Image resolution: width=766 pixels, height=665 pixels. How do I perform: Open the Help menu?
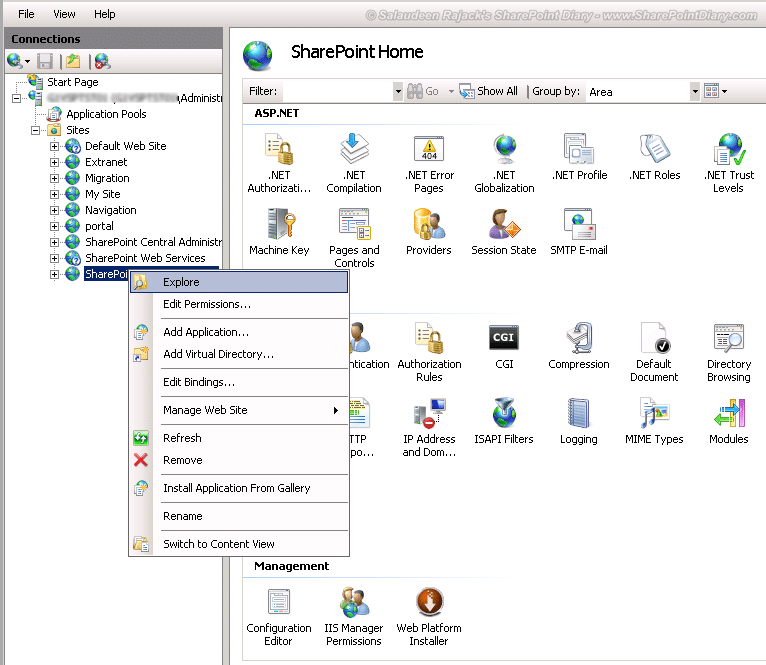click(x=105, y=14)
